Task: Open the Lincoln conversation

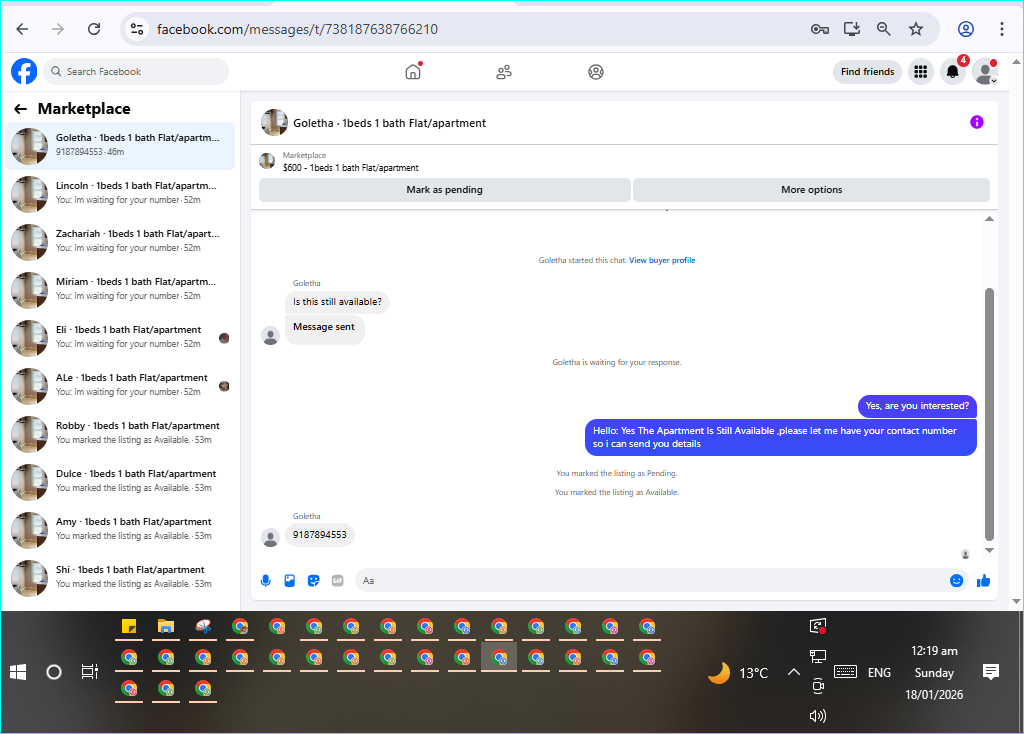Action: [120, 193]
